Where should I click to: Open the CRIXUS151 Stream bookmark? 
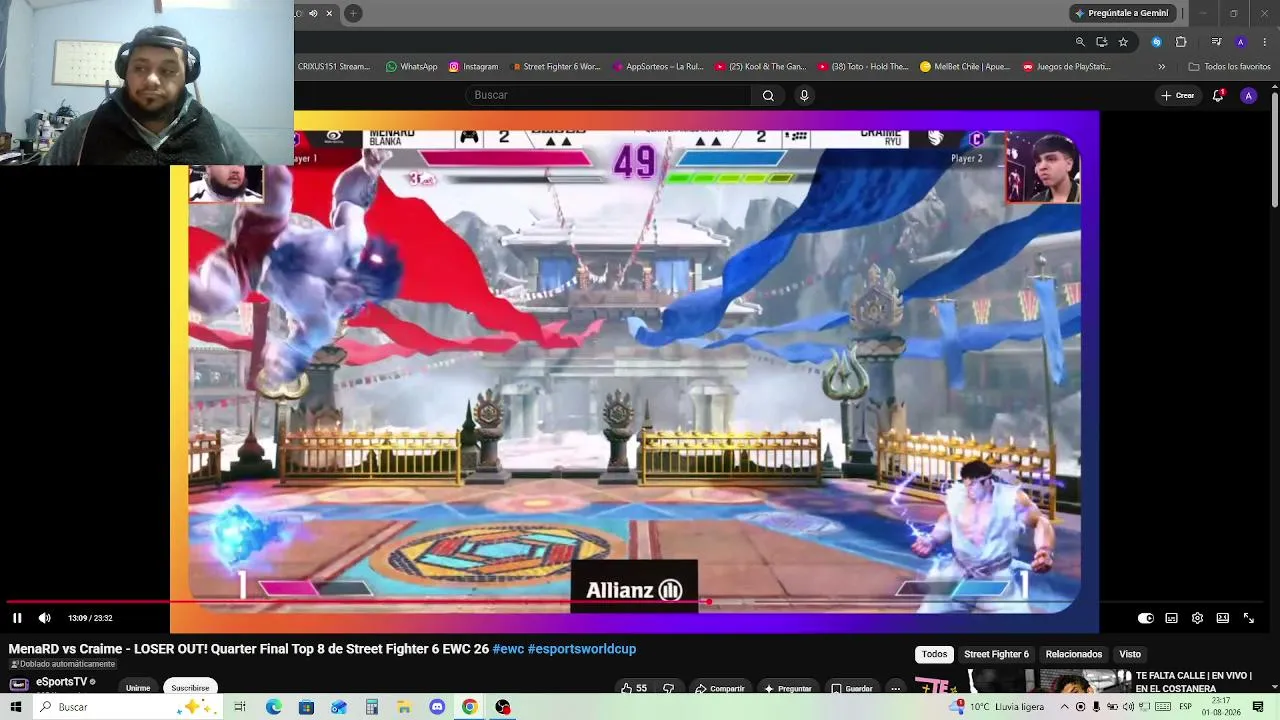[x=333, y=67]
